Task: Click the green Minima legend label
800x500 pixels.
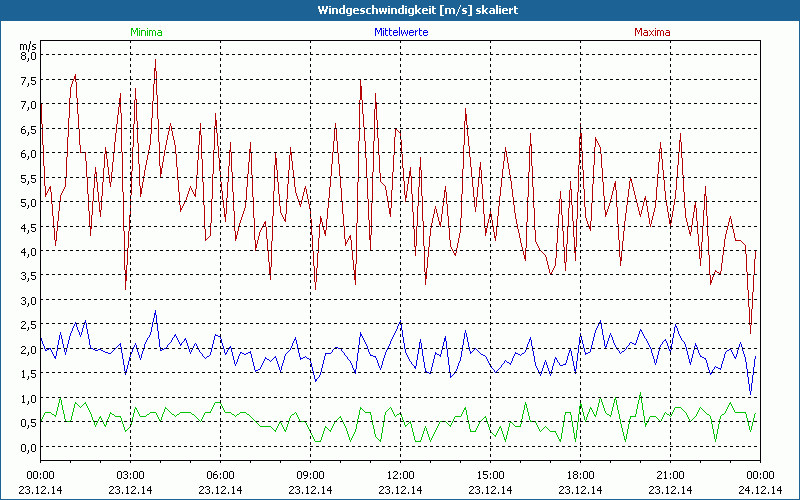Action: (145, 32)
